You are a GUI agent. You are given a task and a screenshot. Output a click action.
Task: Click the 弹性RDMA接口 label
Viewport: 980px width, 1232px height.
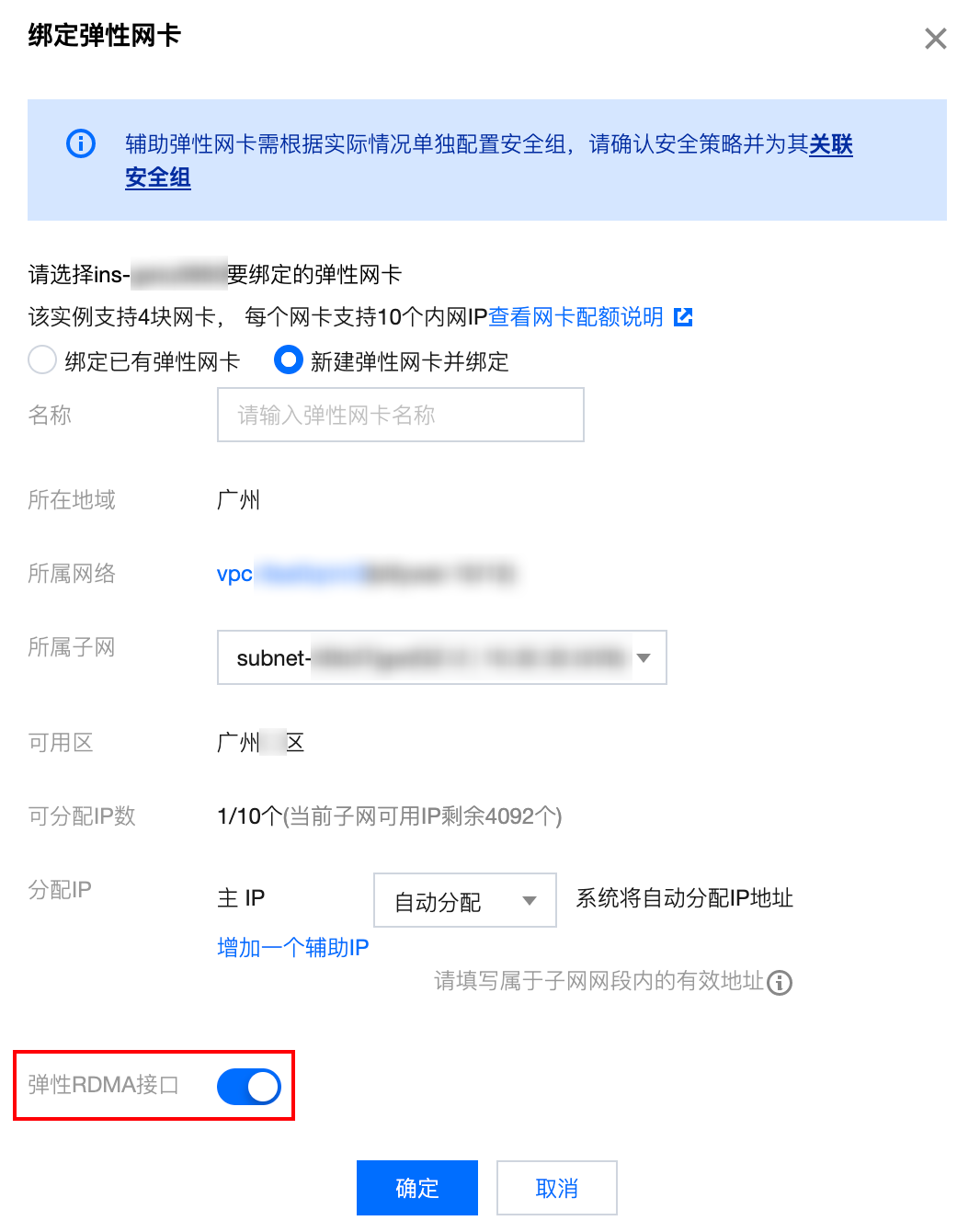click(x=104, y=1085)
